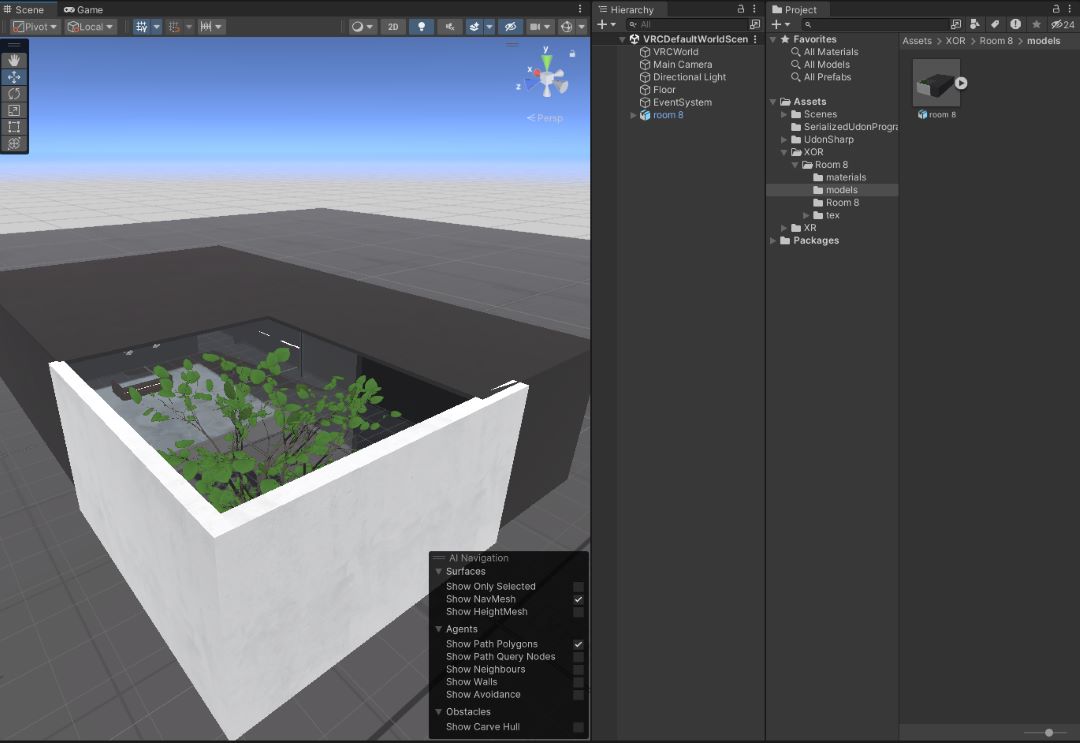Select Main Camera in Hierarchy
This screenshot has width=1080, height=743.
[682, 65]
